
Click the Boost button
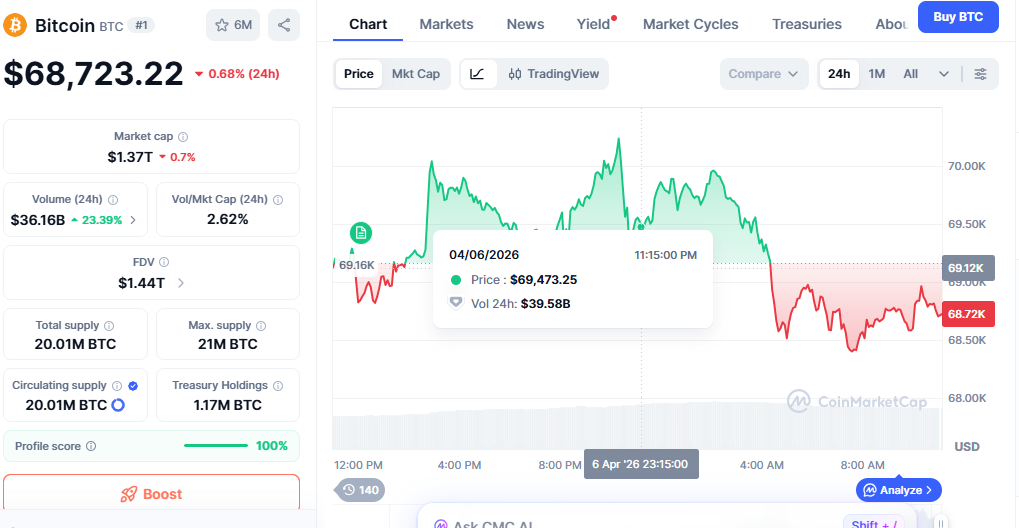[x=152, y=494]
